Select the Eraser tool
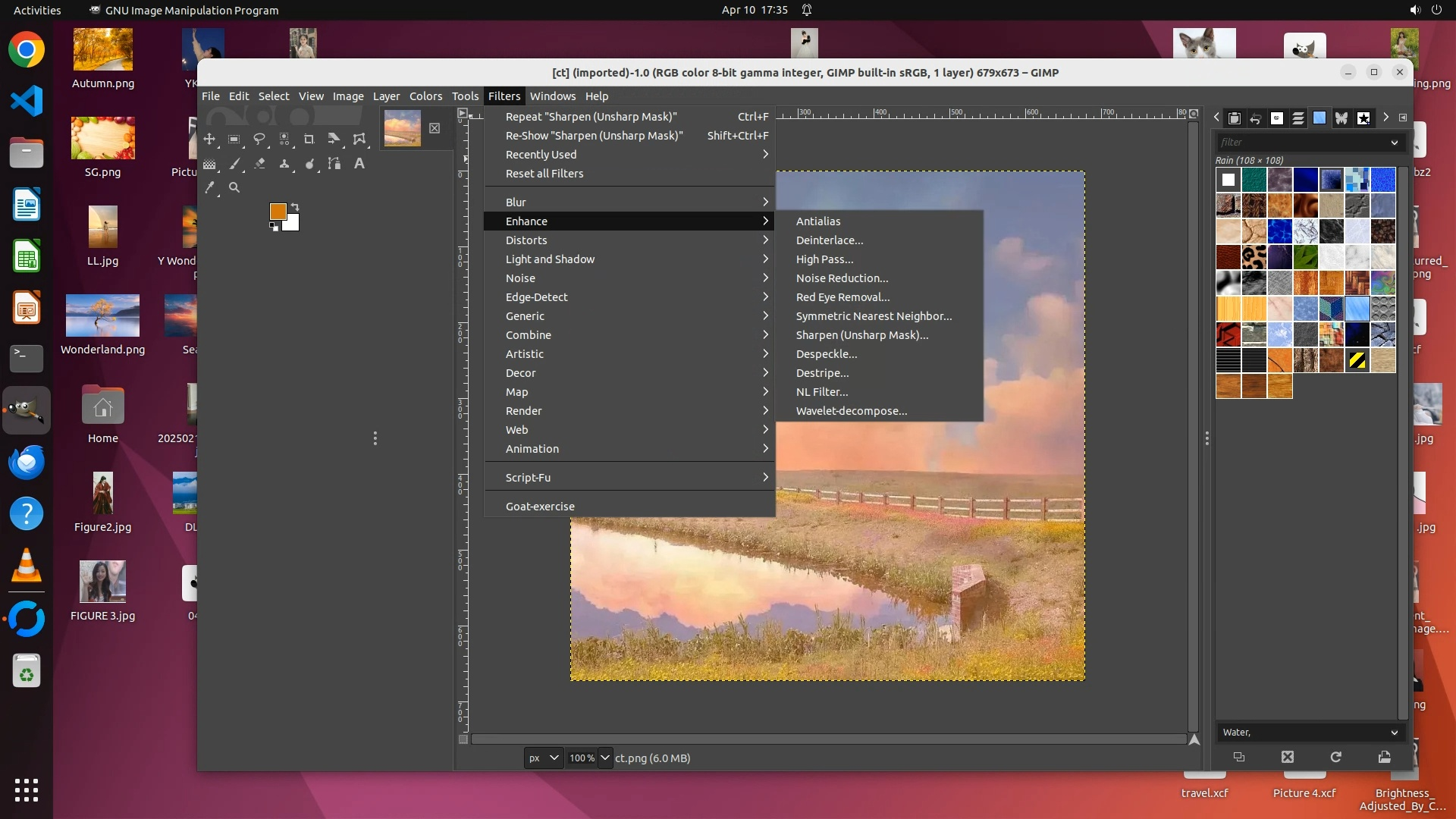Image resolution: width=1456 pixels, height=819 pixels. click(259, 164)
